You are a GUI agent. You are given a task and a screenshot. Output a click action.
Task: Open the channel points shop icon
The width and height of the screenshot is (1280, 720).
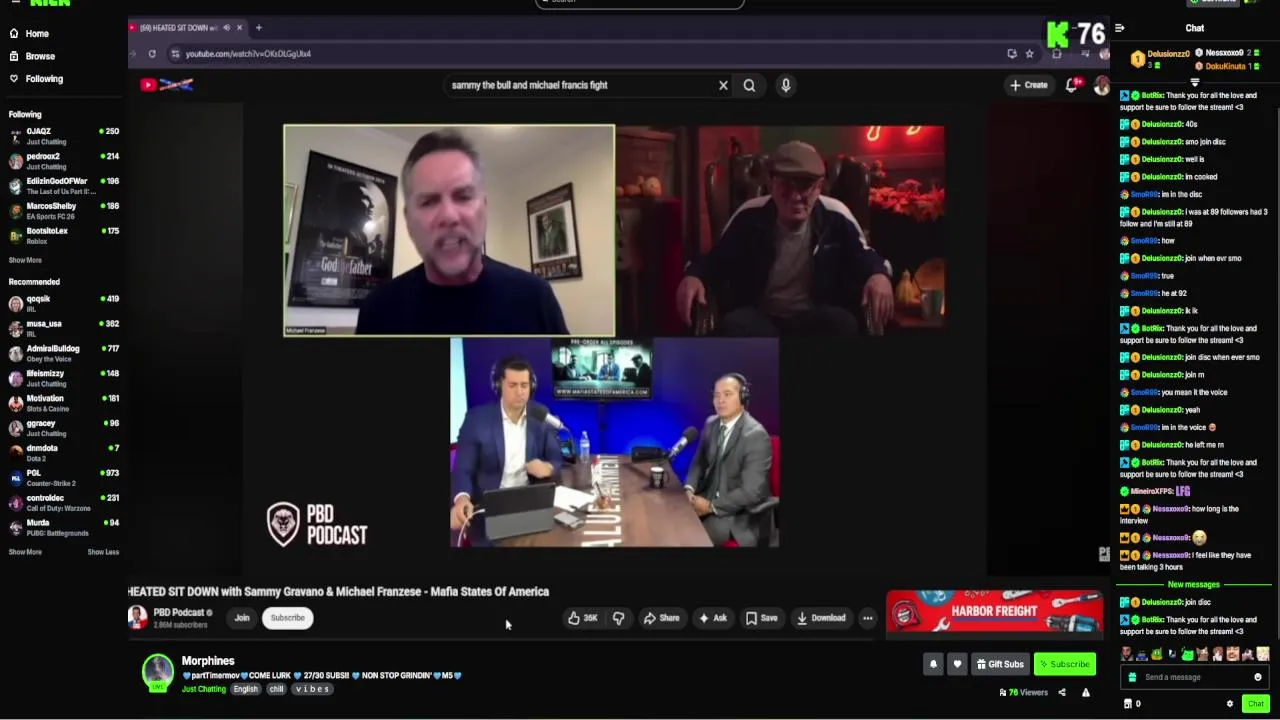coord(1129,704)
